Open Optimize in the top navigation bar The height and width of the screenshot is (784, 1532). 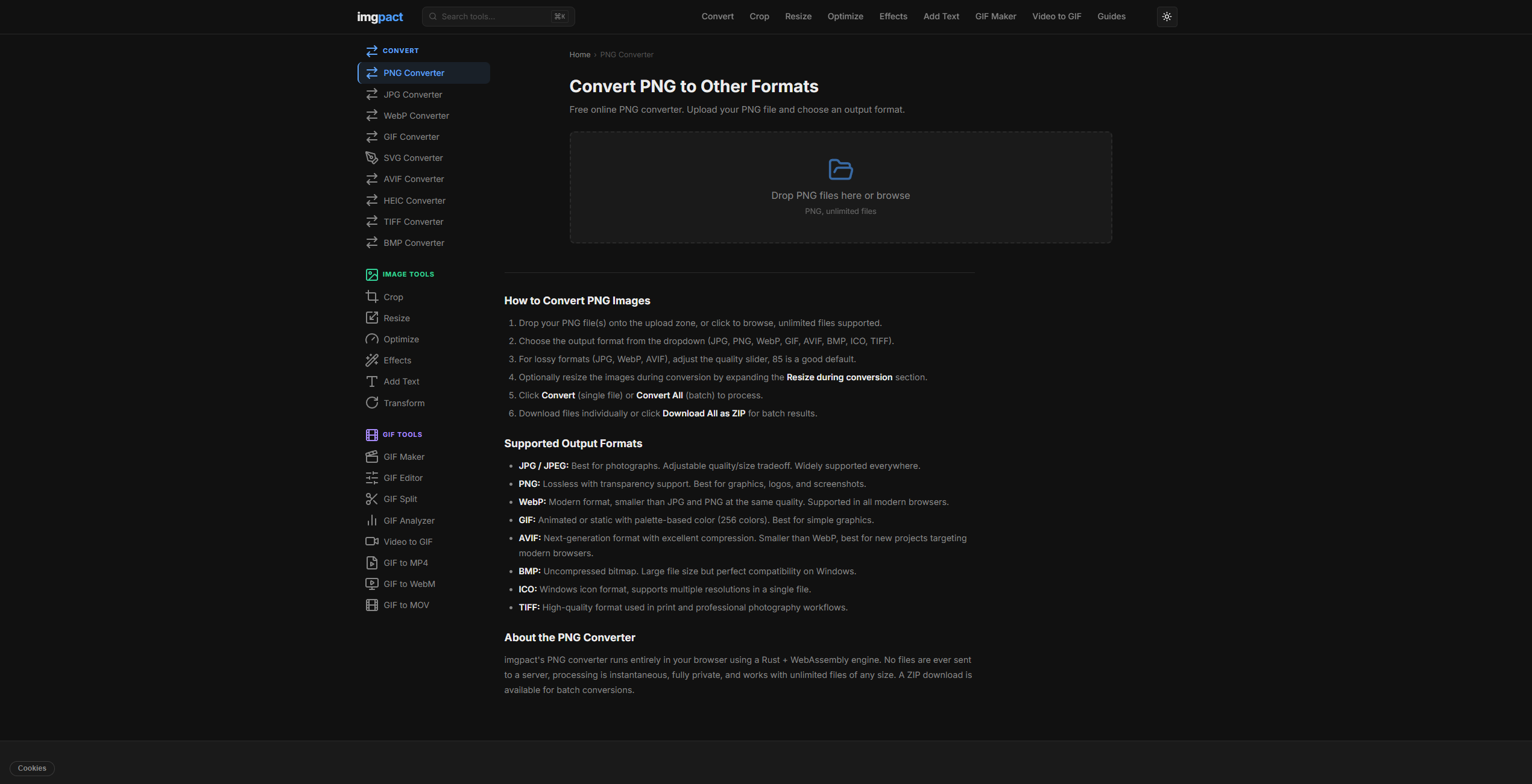coord(845,16)
